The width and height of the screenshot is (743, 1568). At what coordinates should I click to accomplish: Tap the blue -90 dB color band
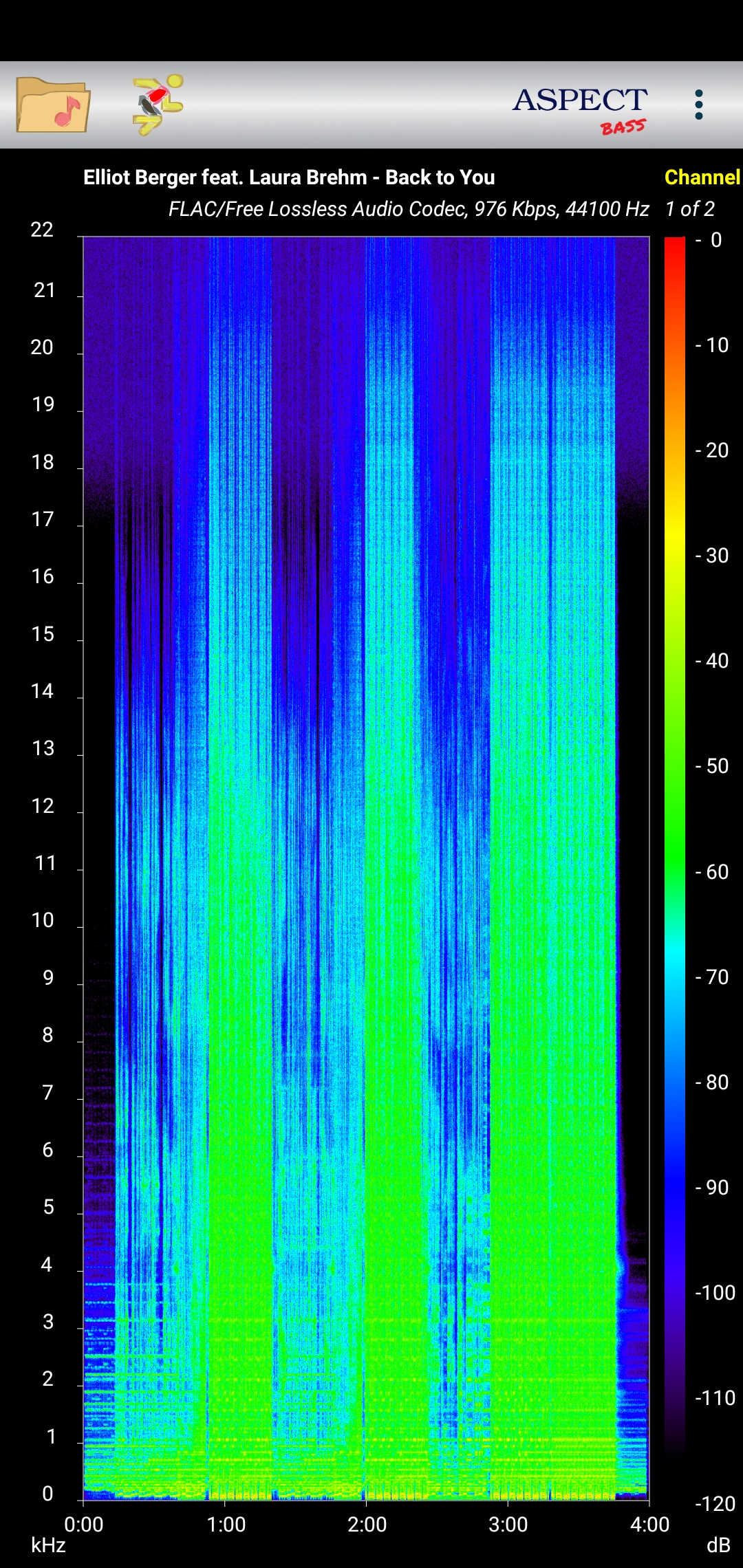coord(675,1188)
